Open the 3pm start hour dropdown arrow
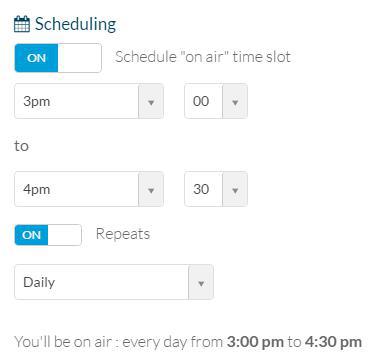The image size is (373, 360). (x=151, y=101)
